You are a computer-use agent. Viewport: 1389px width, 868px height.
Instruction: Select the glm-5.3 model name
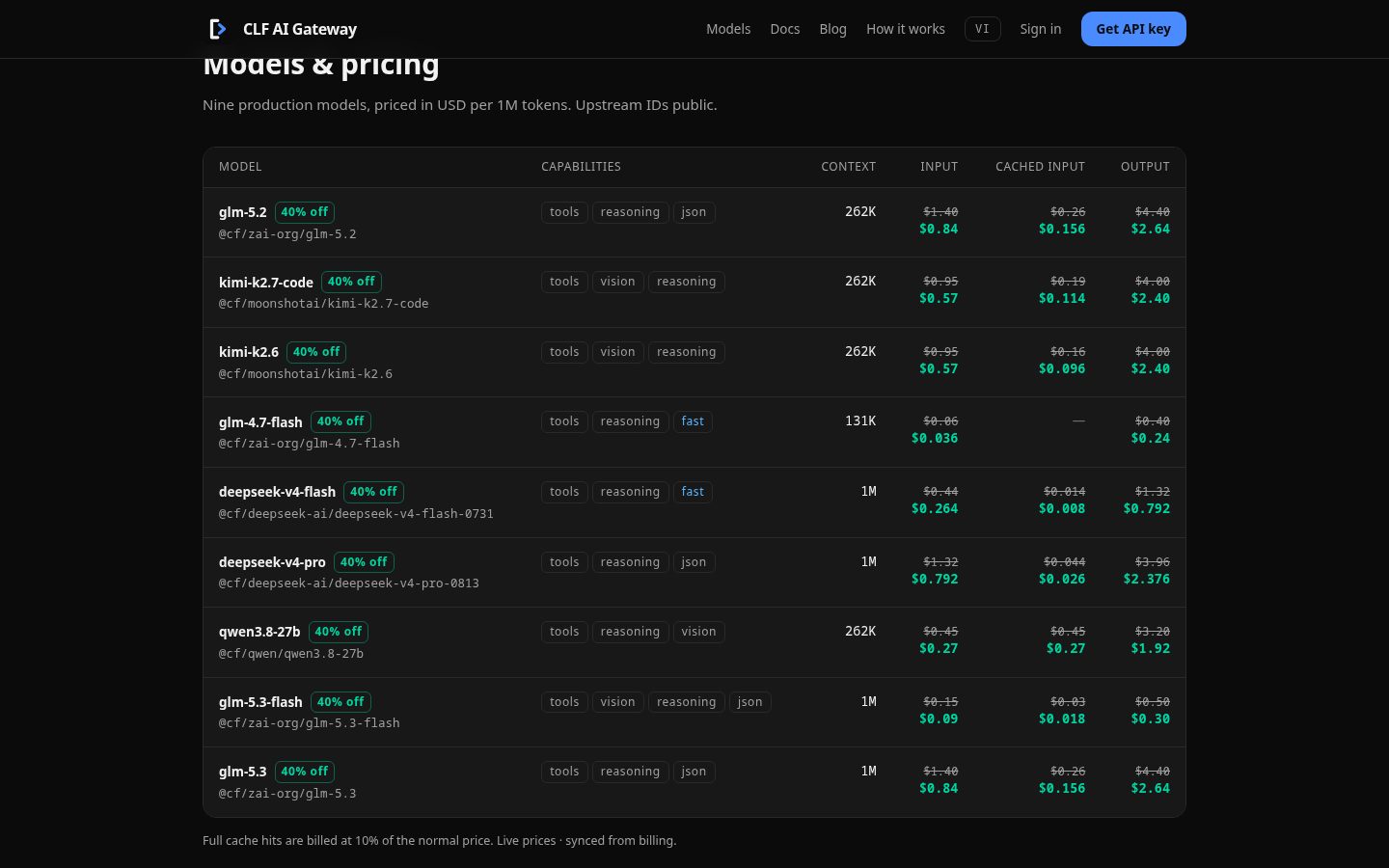coord(242,772)
